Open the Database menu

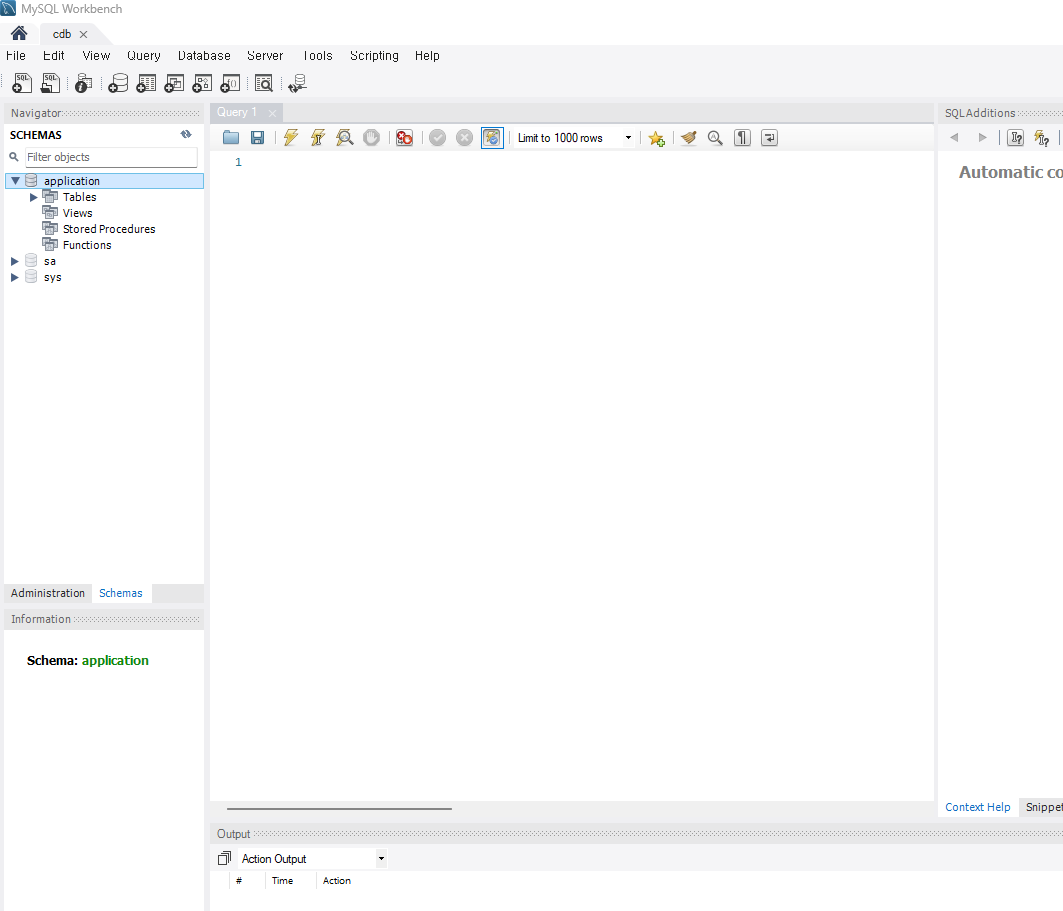click(204, 56)
